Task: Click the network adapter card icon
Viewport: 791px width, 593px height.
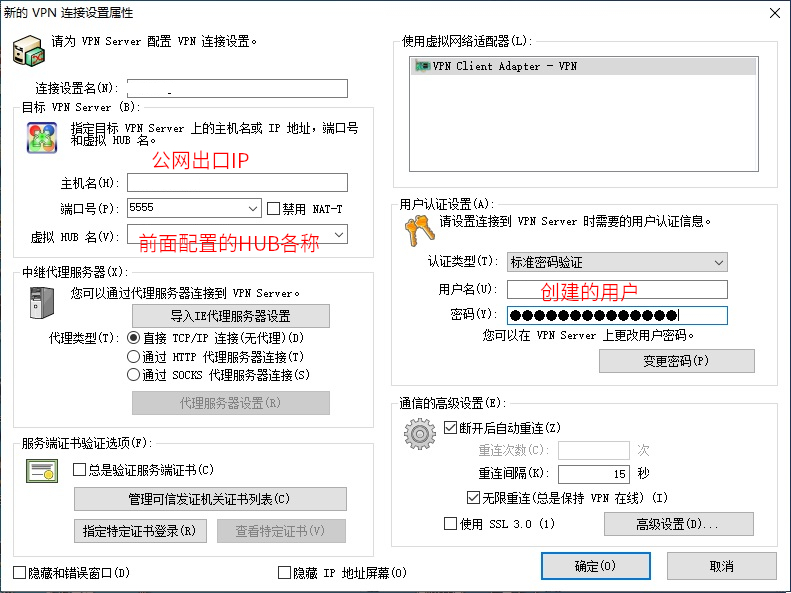Action: pyautogui.click(x=422, y=66)
